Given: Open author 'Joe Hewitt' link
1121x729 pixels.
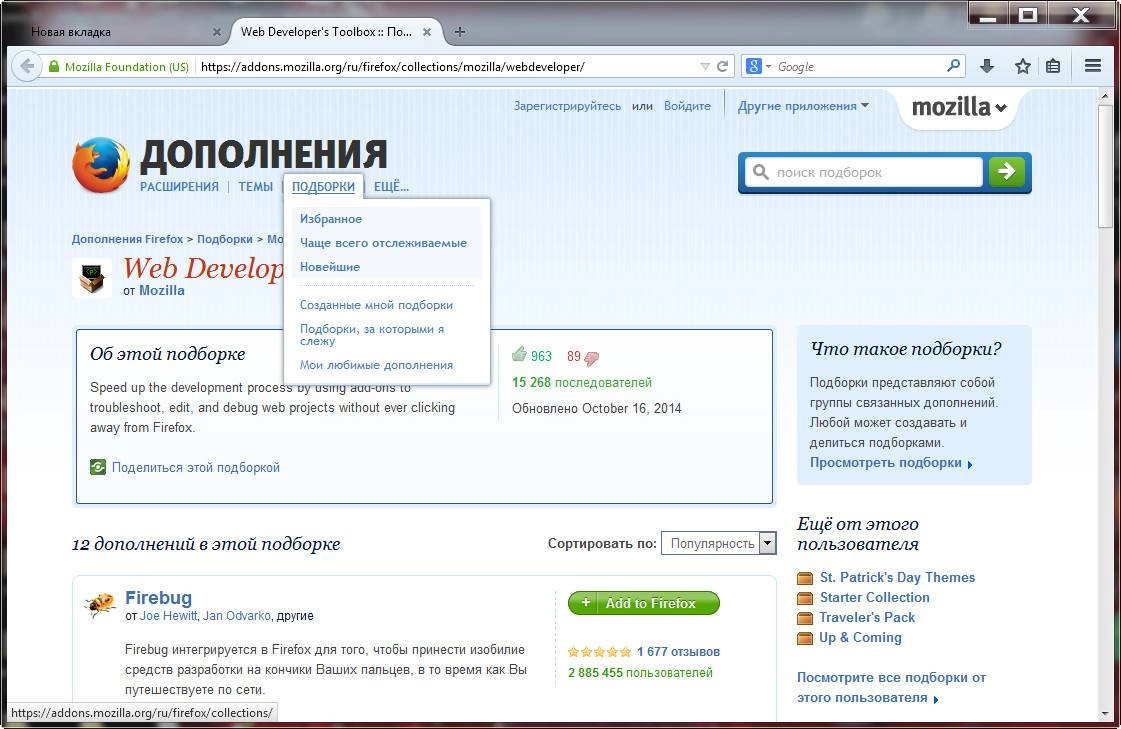Looking at the screenshot, I should point(169,615).
